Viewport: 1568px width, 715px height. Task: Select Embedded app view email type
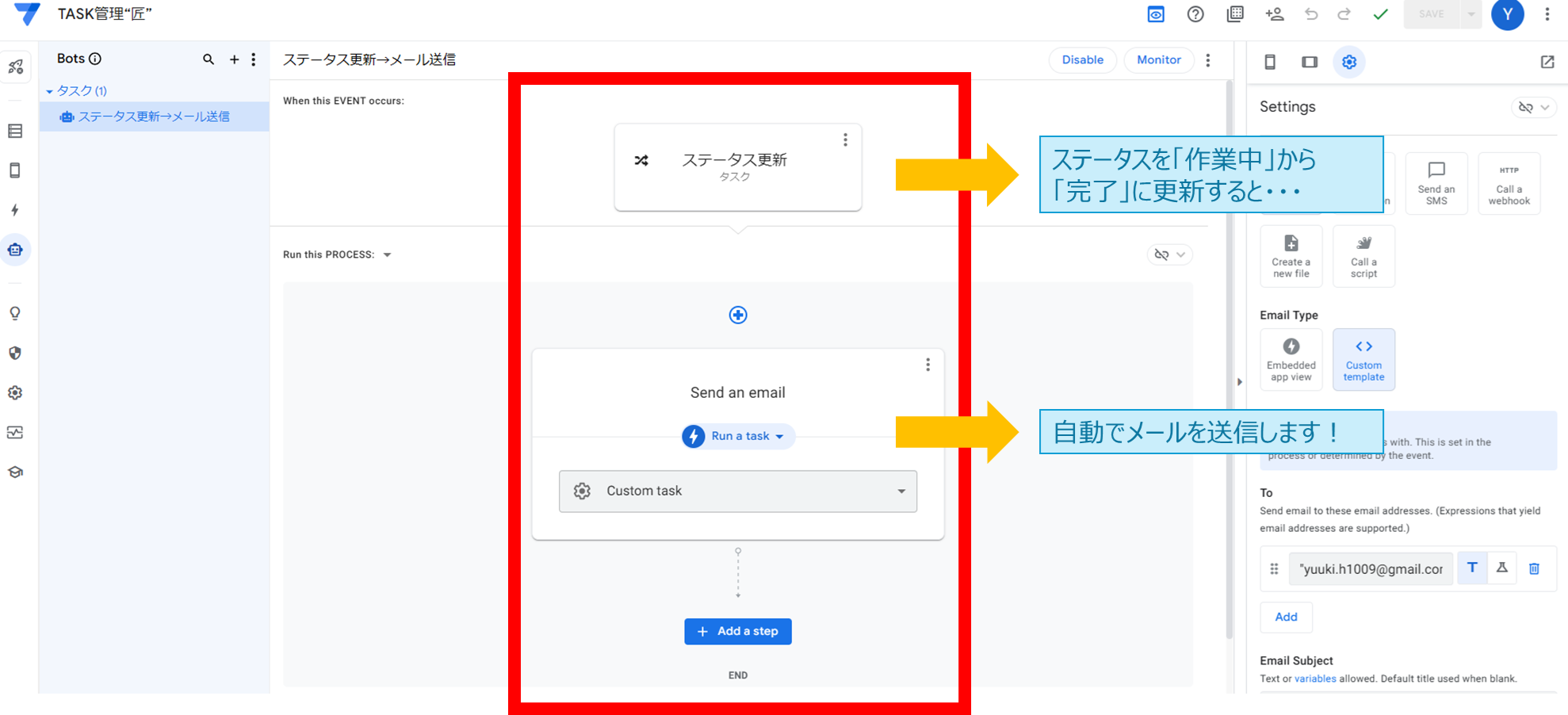click(1291, 359)
